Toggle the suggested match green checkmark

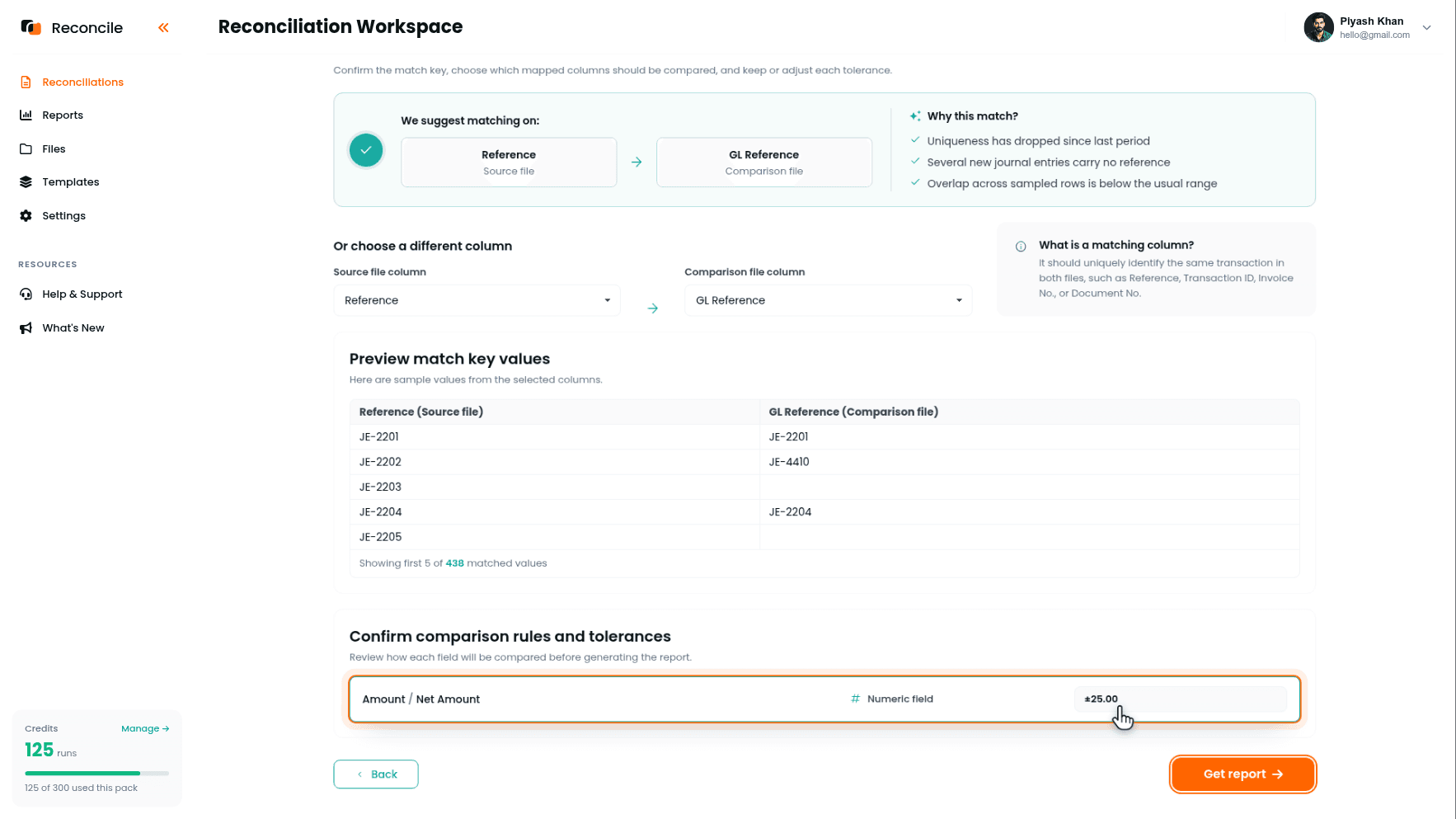click(x=366, y=150)
